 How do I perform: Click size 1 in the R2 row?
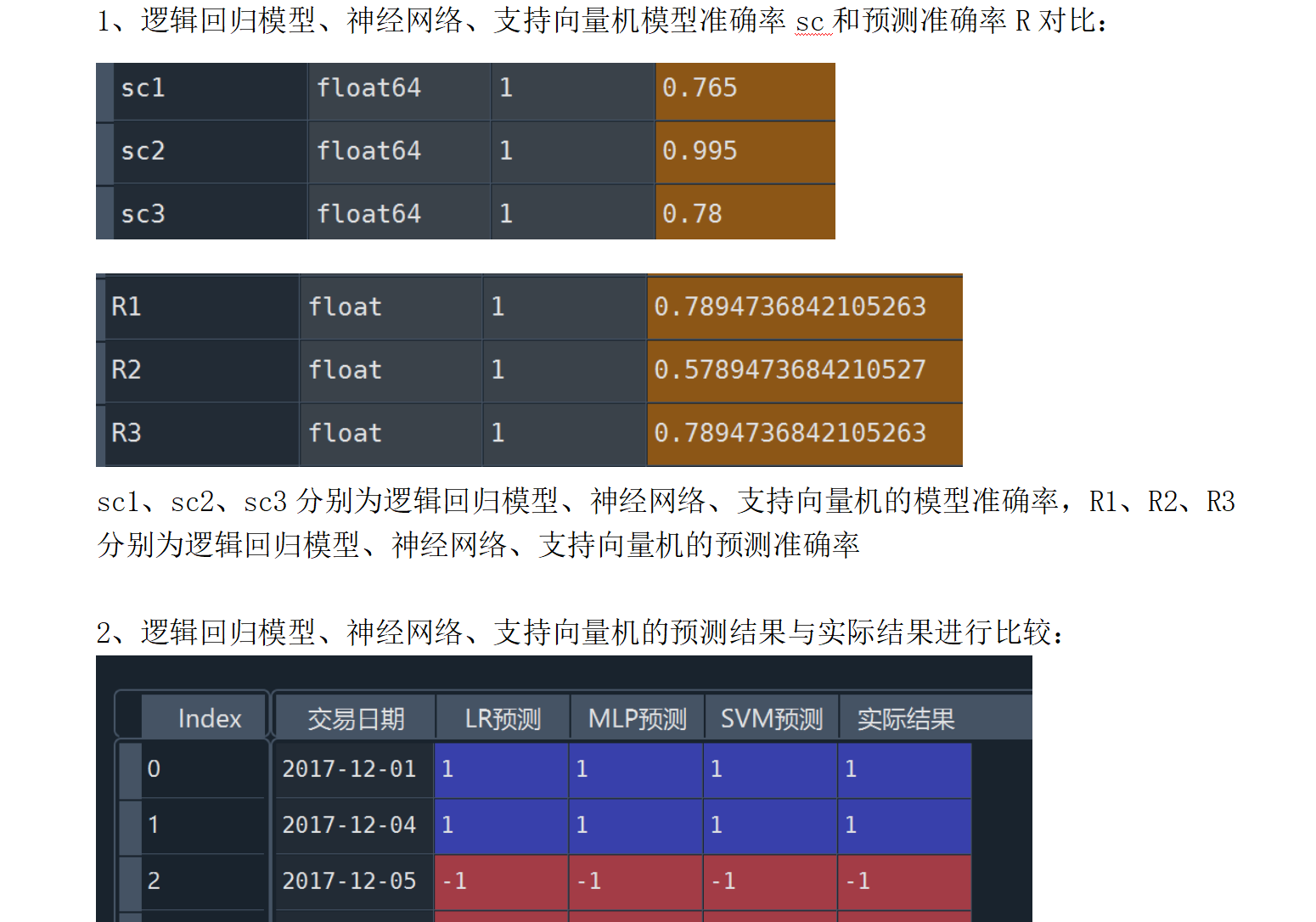point(565,370)
